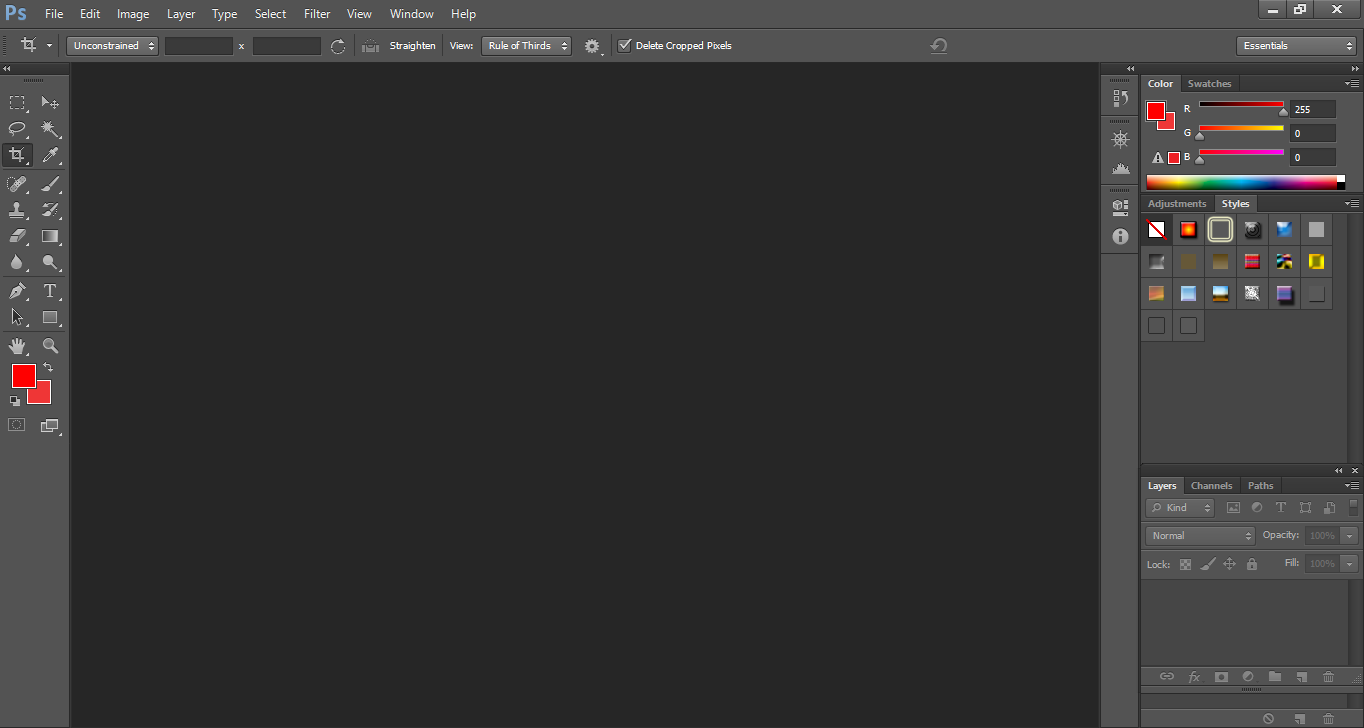Select the Gradient tool
This screenshot has width=1364, height=728.
50,236
